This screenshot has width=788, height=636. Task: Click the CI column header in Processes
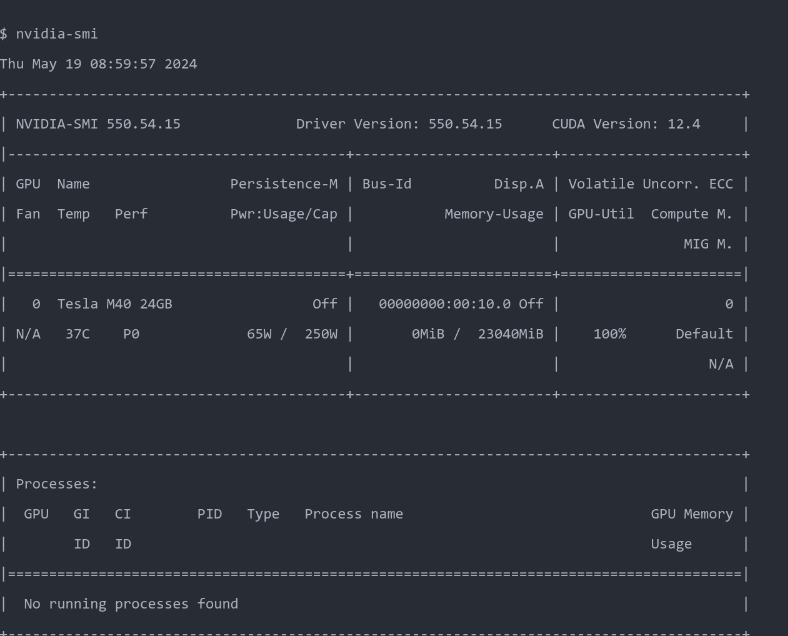point(123,514)
